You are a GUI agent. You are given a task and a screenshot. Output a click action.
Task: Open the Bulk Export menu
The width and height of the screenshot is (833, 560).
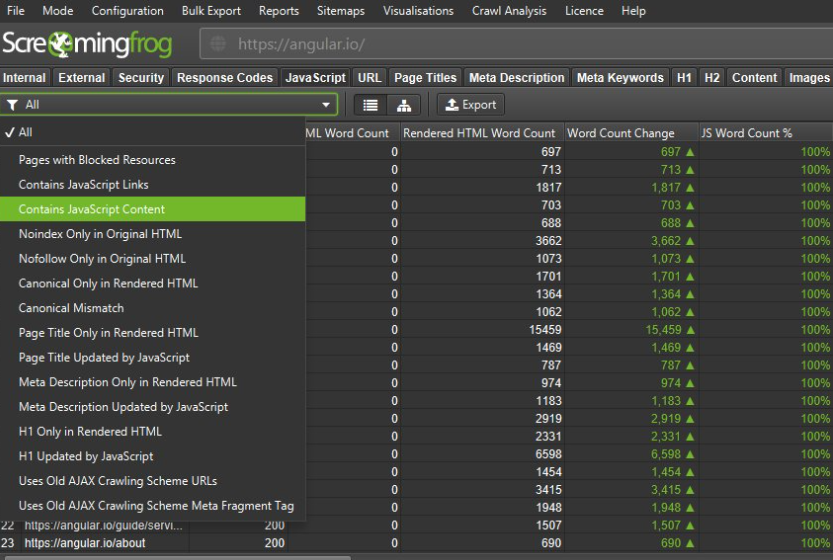(211, 11)
